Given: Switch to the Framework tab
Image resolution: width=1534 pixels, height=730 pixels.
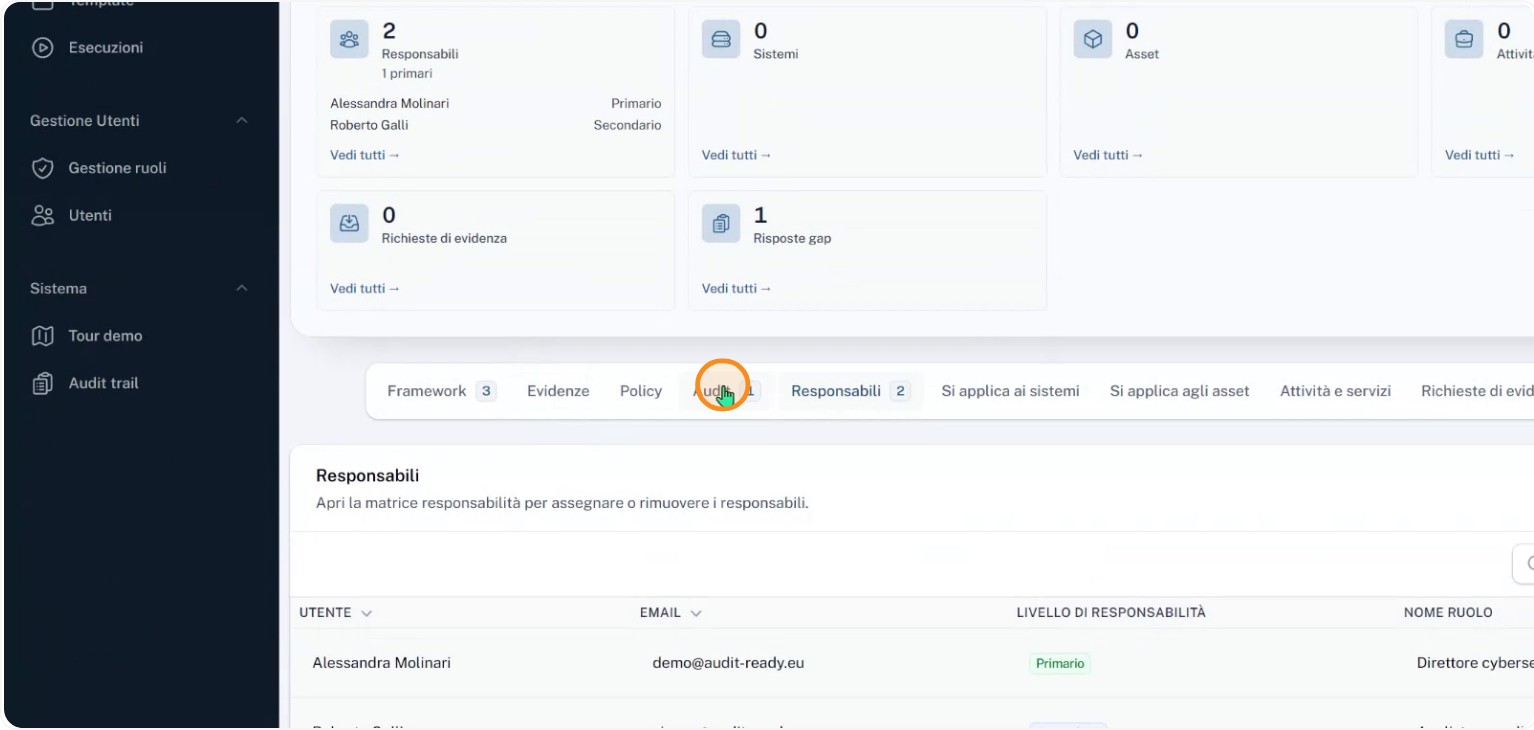Looking at the screenshot, I should 441,391.
